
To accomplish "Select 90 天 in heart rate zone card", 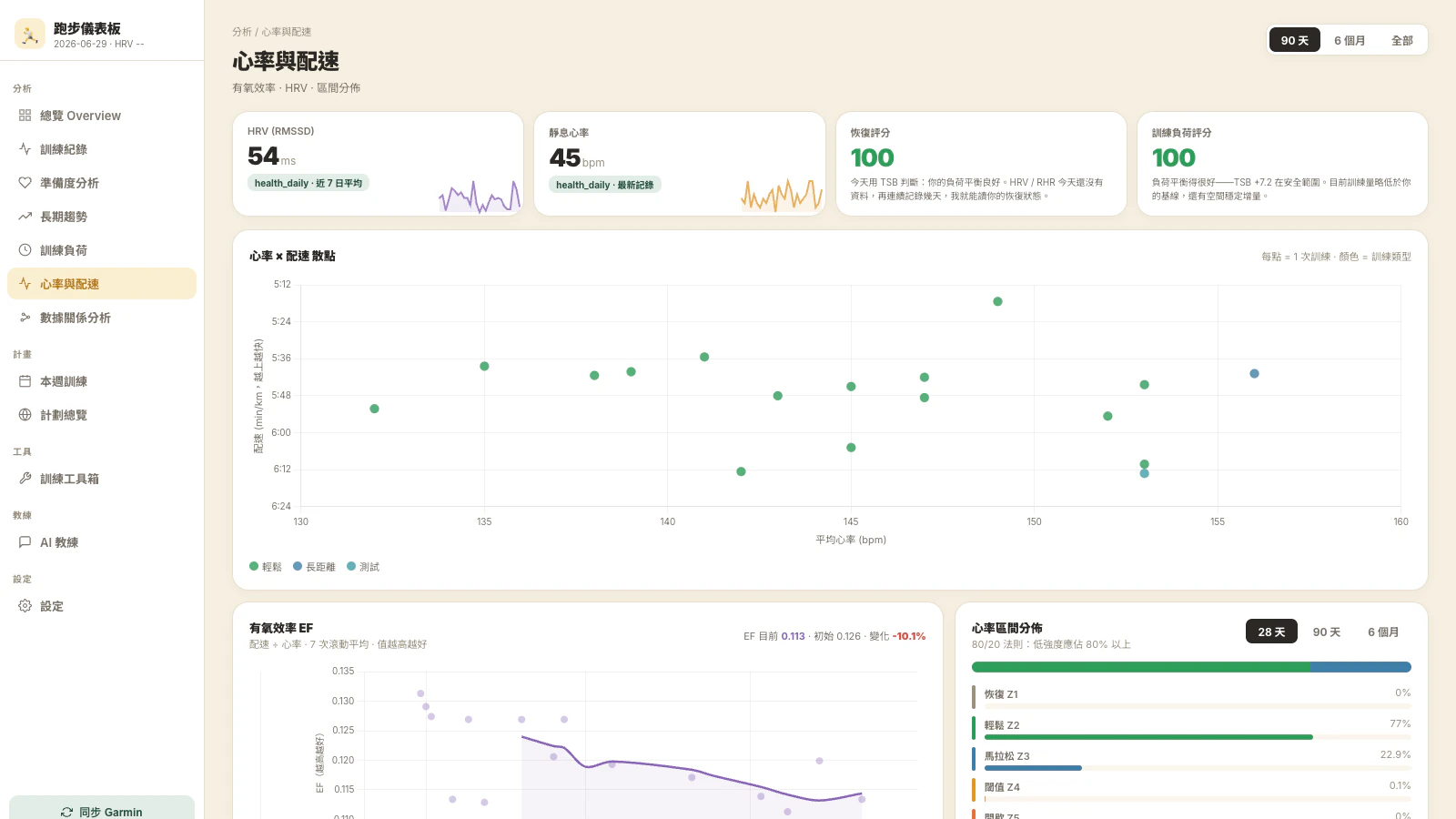I will pyautogui.click(x=1326, y=632).
